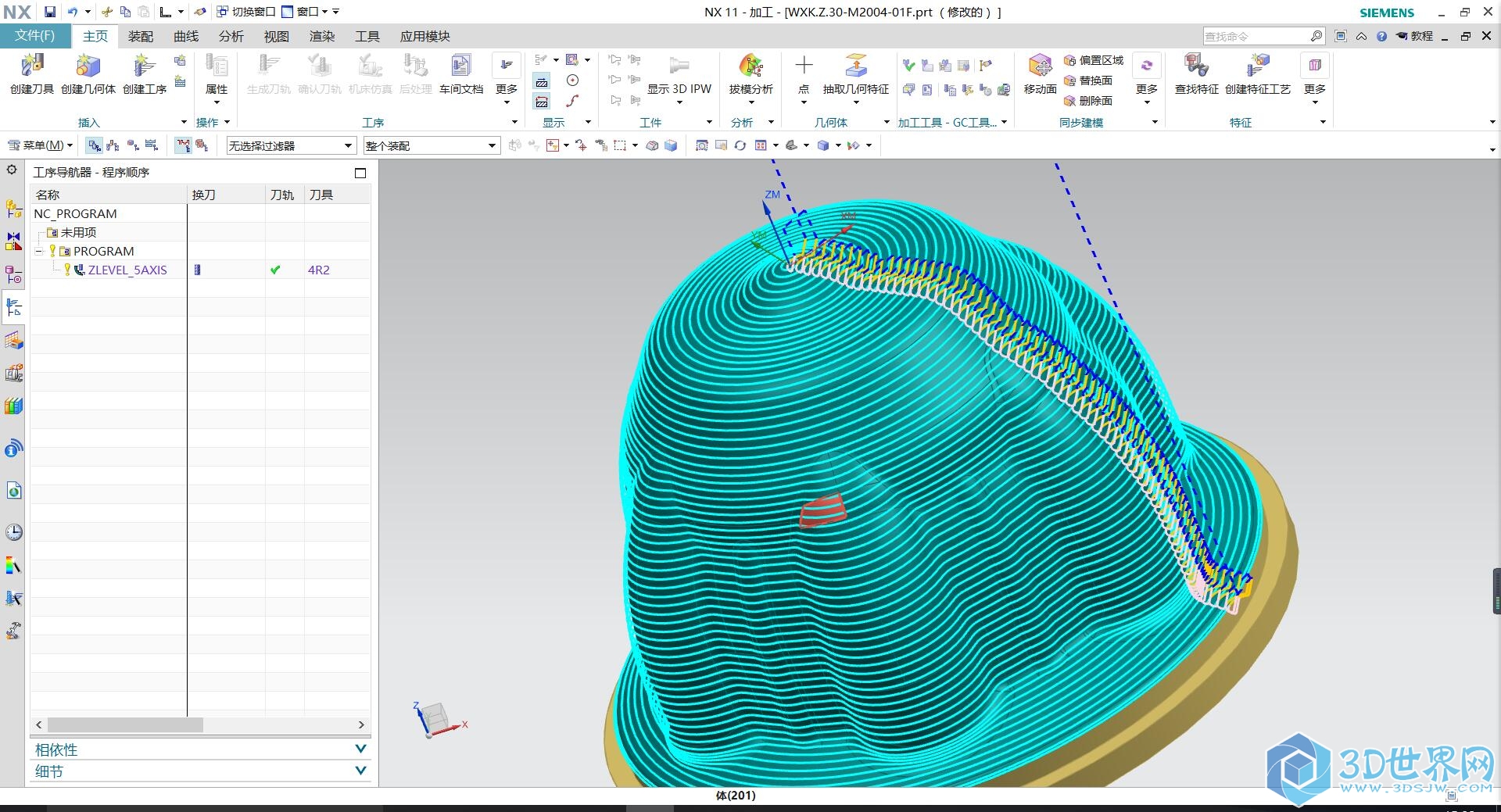This screenshot has width=1501, height=812.
Task: Select the 未用项 tree item
Action: 79,233
